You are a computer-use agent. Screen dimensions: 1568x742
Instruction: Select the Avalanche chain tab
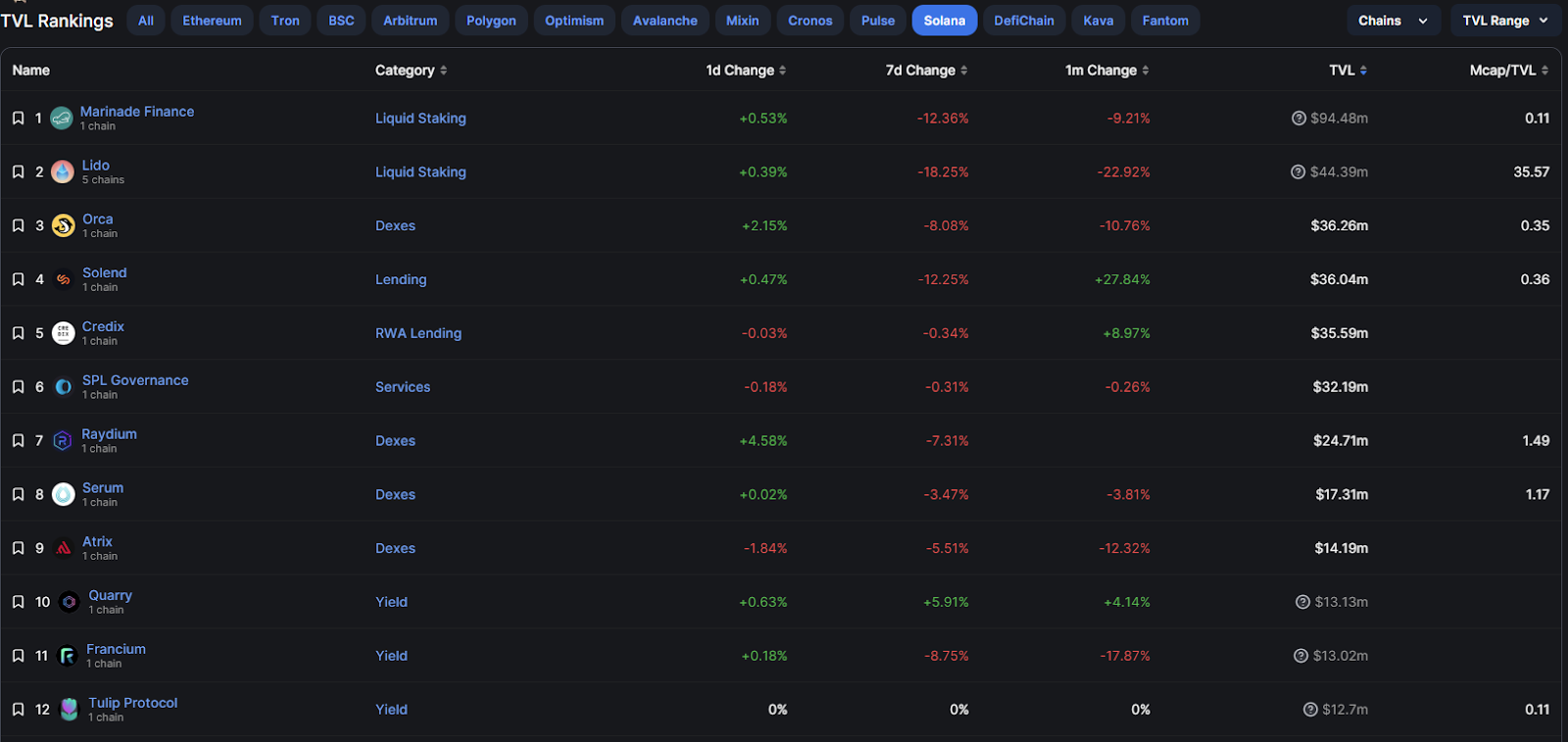click(665, 21)
